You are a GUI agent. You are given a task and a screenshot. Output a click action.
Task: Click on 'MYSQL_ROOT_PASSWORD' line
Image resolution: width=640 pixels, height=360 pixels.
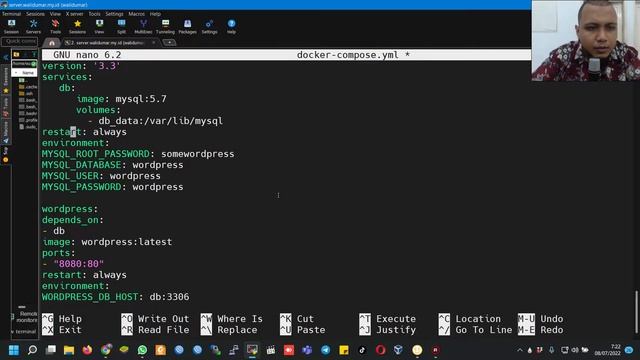click(138, 154)
